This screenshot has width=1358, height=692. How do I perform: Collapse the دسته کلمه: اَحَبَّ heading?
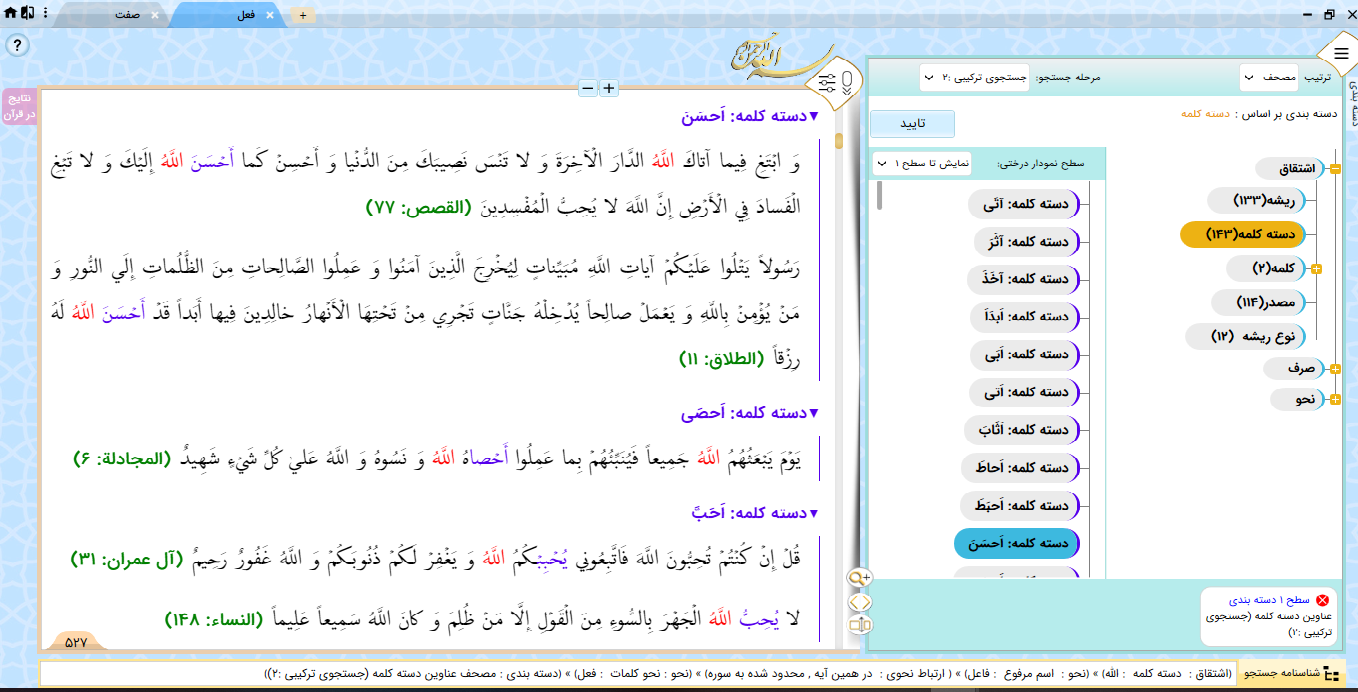pyautogui.click(x=814, y=512)
